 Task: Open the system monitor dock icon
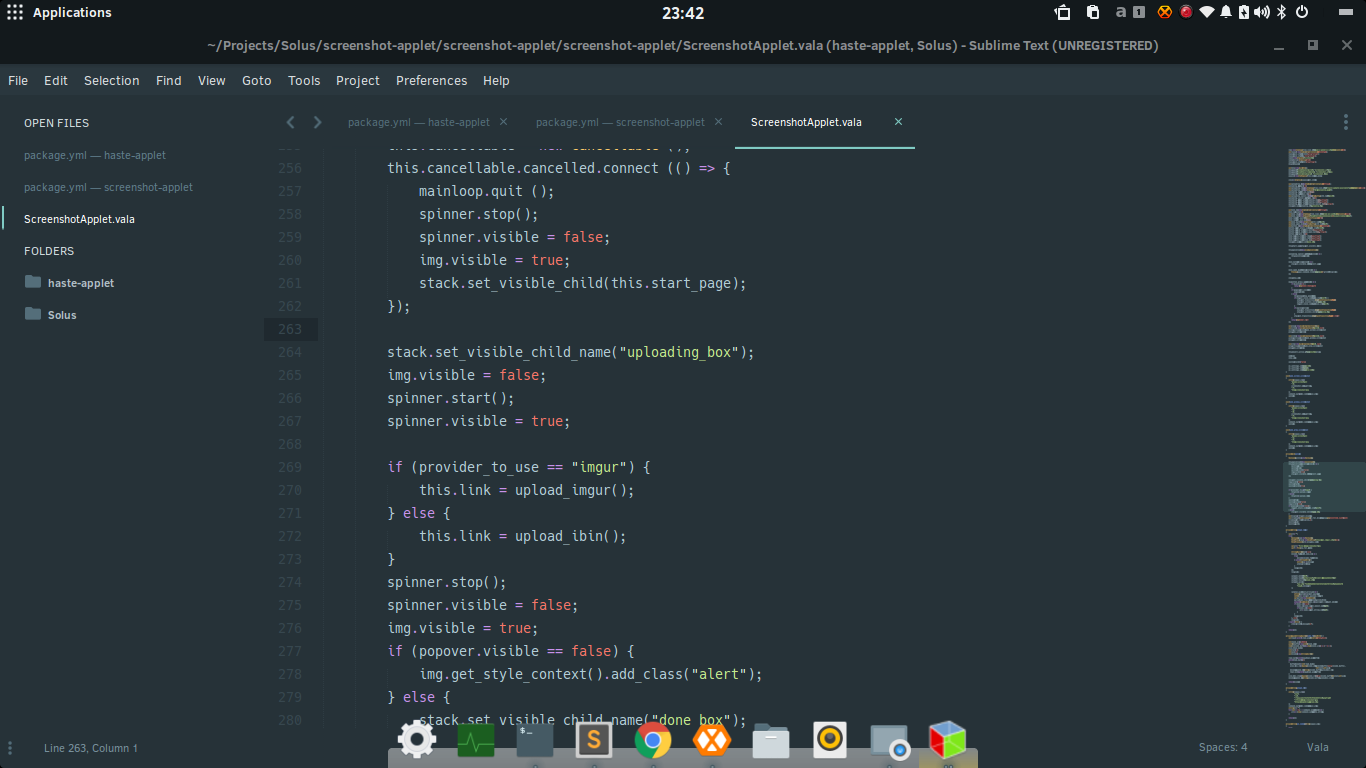[476, 741]
